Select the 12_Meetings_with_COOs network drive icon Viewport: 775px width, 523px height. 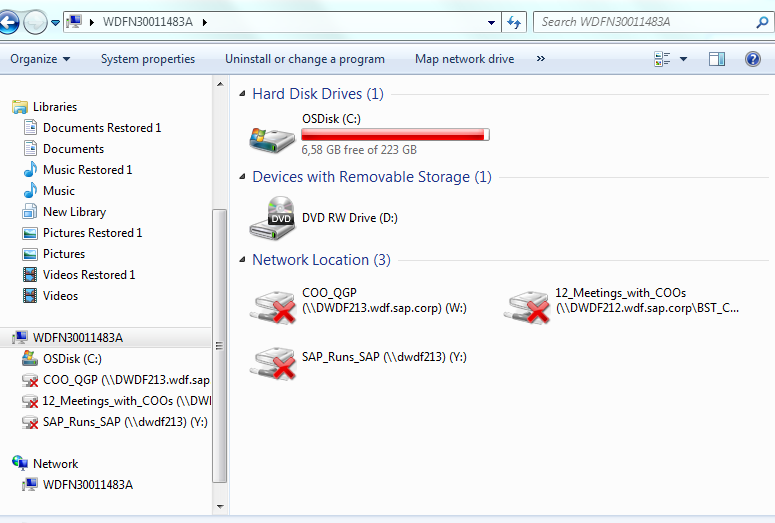pos(527,306)
